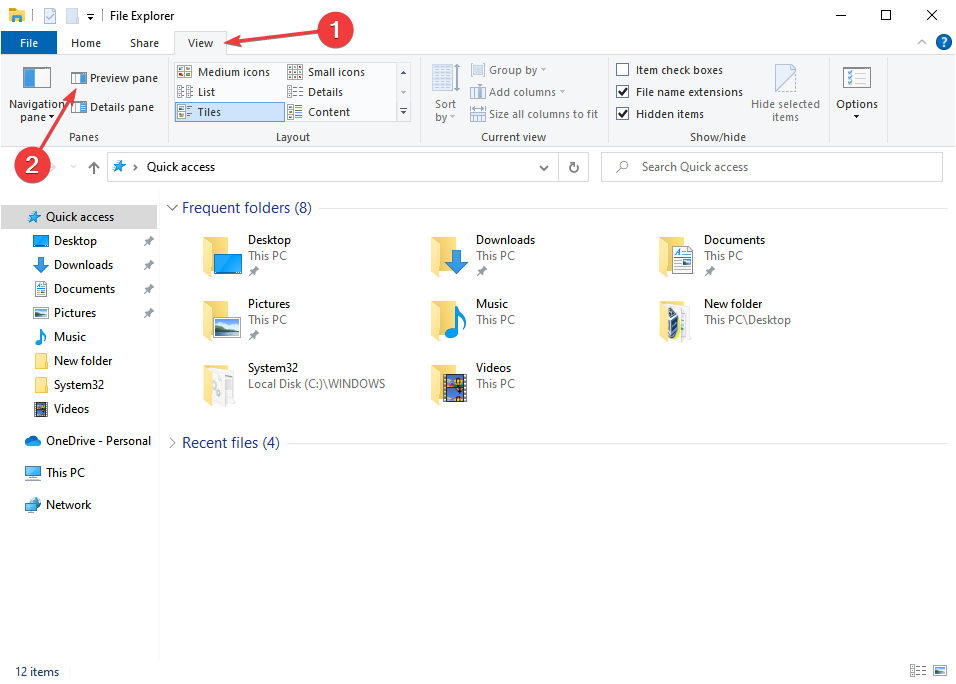The height and width of the screenshot is (684, 956).
Task: Click the Details pane icon
Action: 78,107
